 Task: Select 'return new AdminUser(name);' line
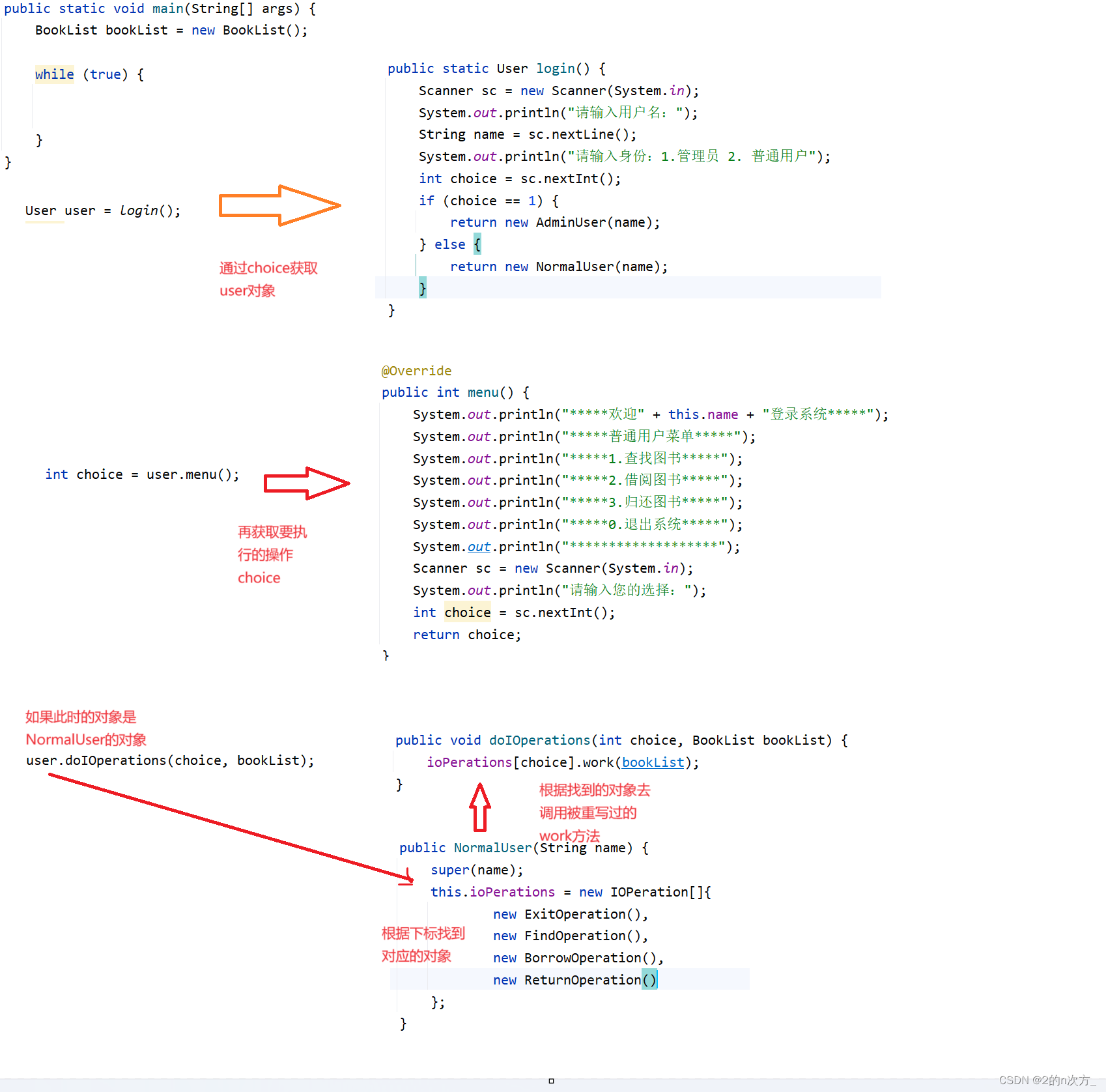(x=555, y=222)
